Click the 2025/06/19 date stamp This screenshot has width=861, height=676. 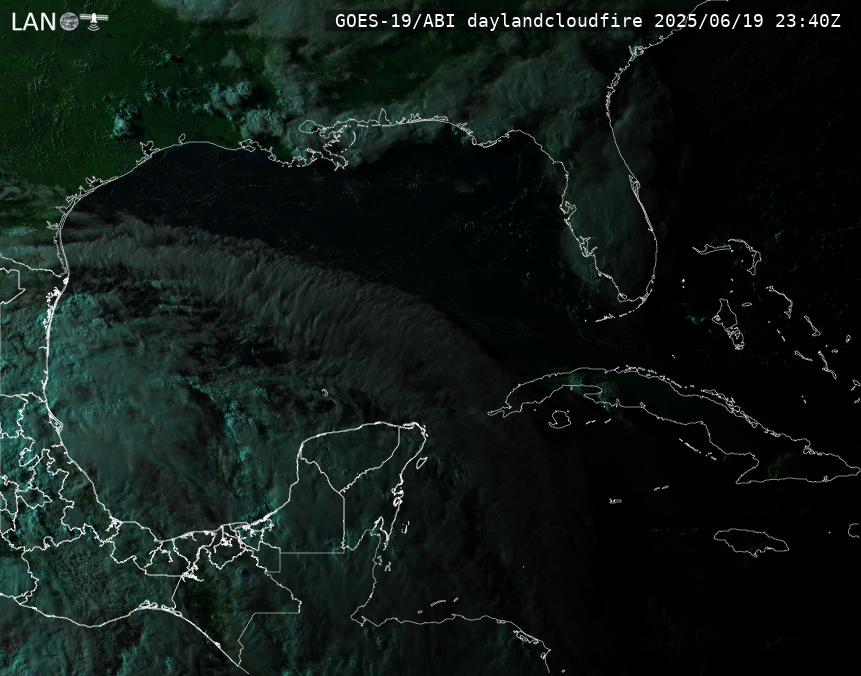click(x=709, y=21)
